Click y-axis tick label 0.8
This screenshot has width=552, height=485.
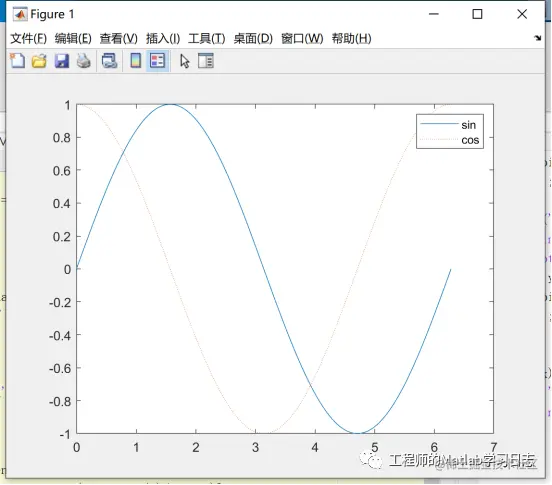coord(62,138)
